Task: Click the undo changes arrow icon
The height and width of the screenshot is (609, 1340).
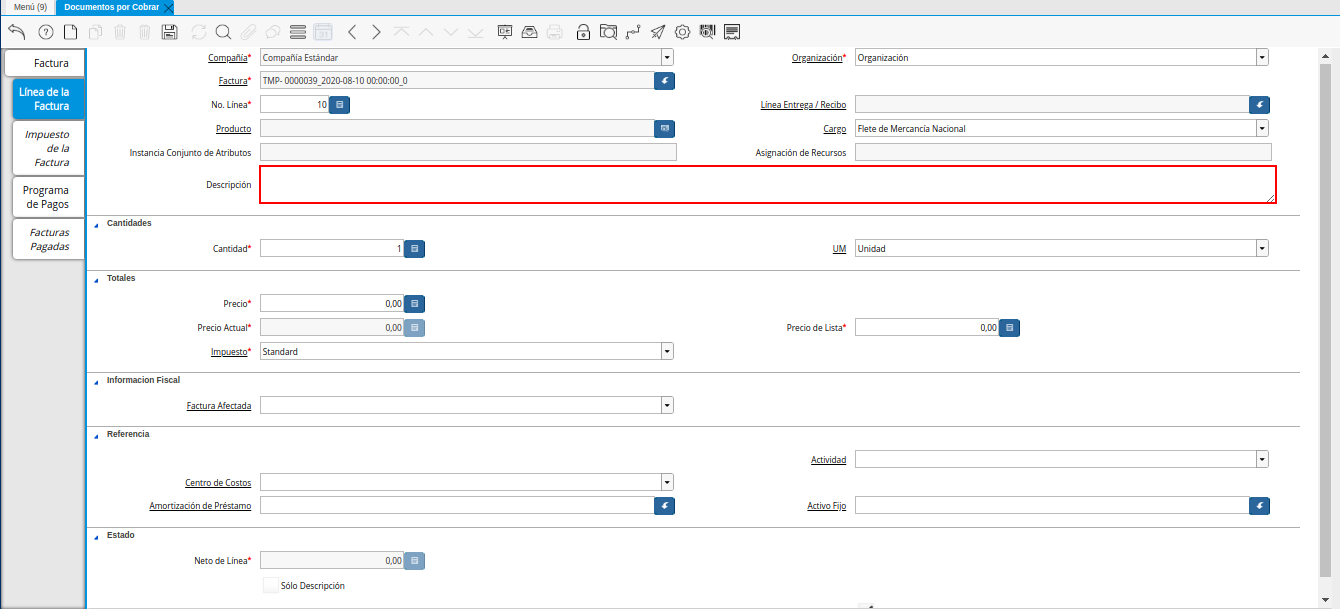Action: click(x=16, y=32)
